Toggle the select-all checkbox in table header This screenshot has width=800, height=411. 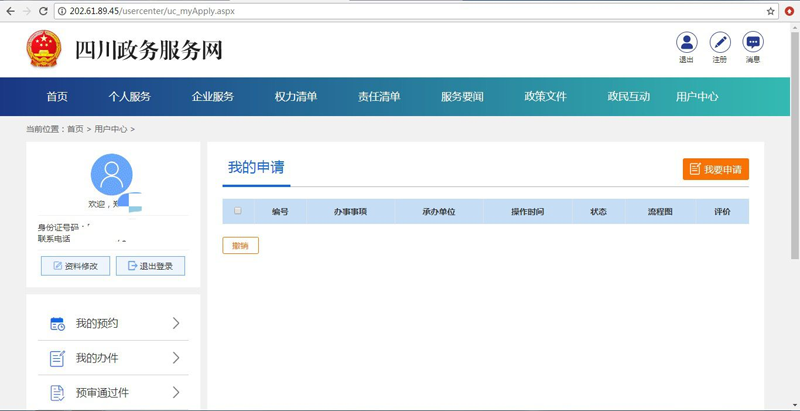pyautogui.click(x=237, y=211)
